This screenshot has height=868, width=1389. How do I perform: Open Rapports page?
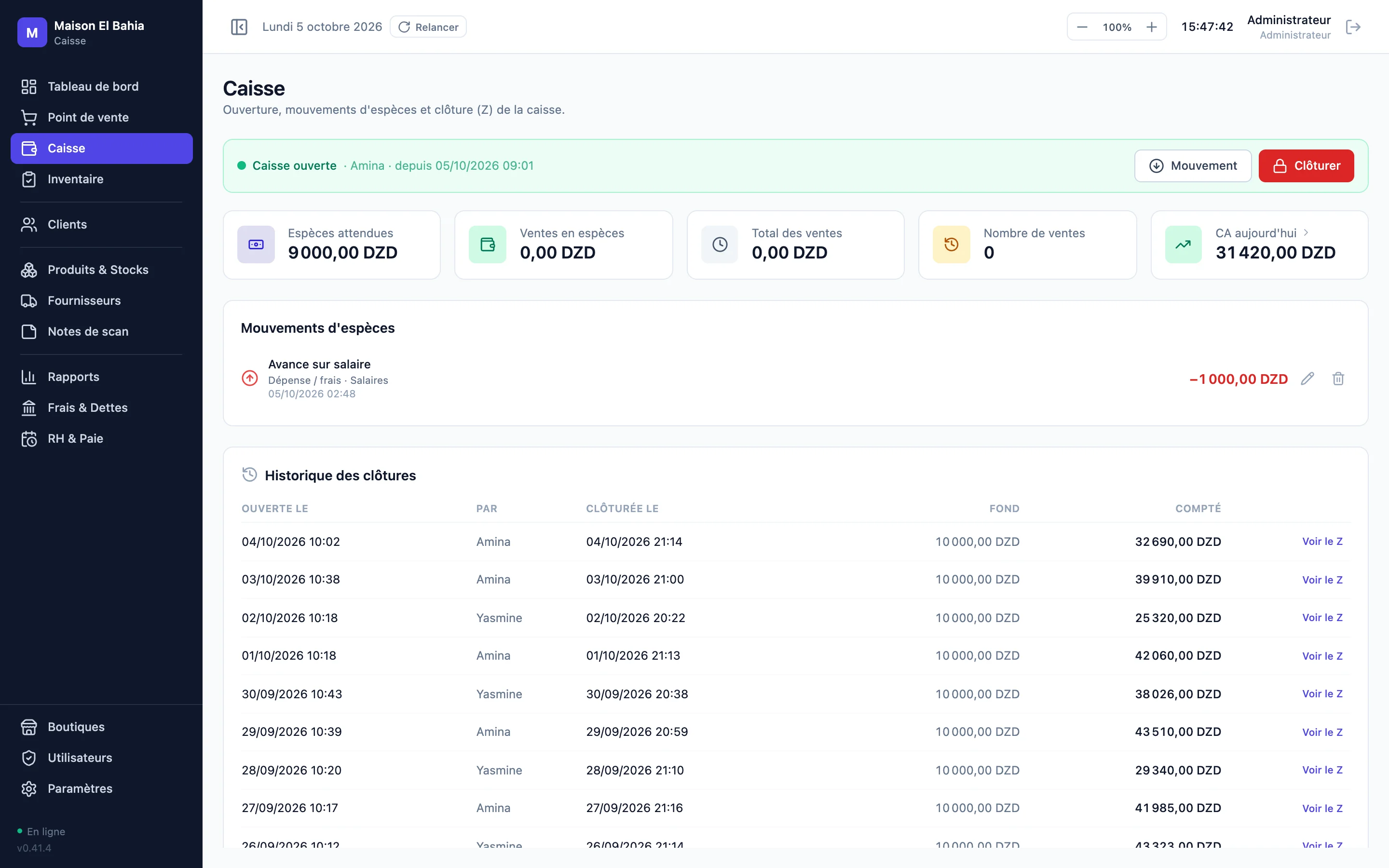coord(102,377)
